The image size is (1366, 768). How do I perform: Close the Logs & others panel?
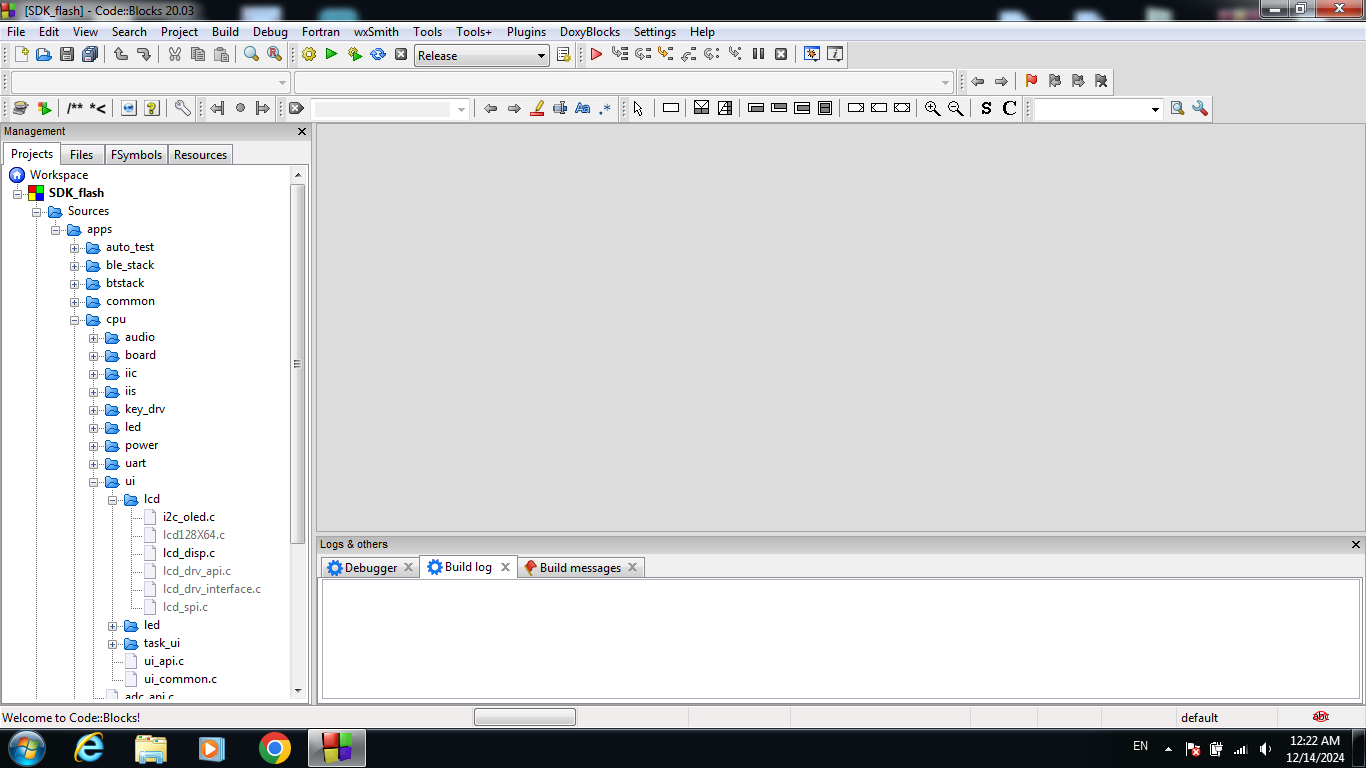coord(1356,545)
